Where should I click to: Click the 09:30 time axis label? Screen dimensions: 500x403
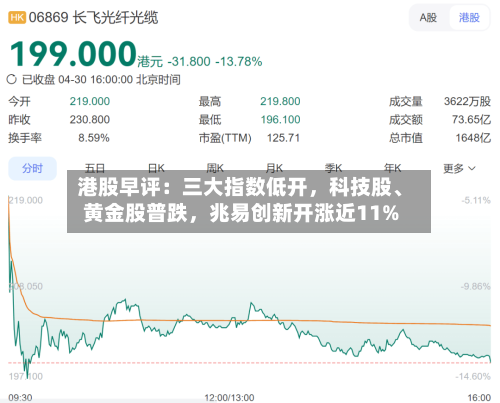[20, 397]
